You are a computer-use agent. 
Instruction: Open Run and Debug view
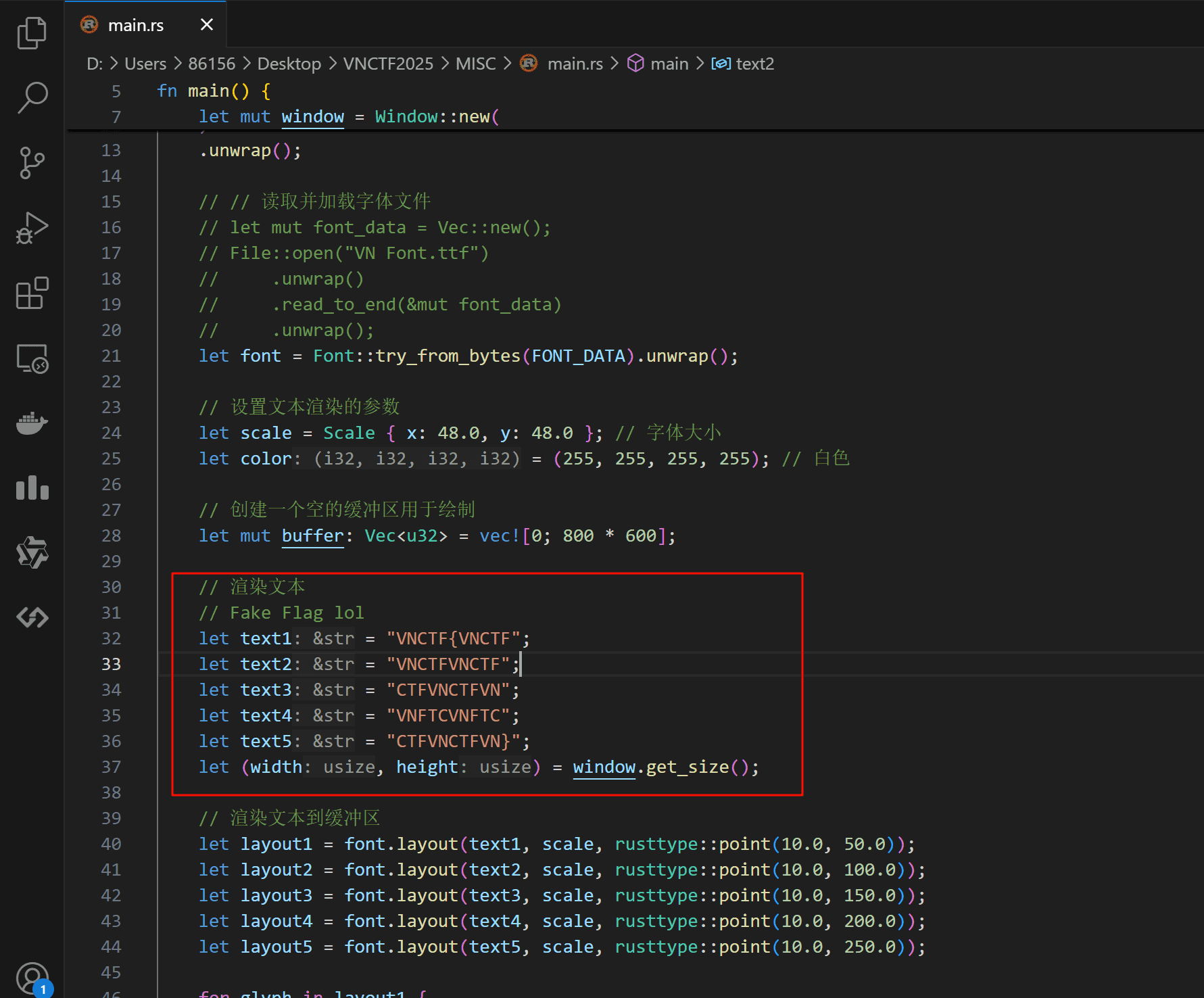click(32, 228)
